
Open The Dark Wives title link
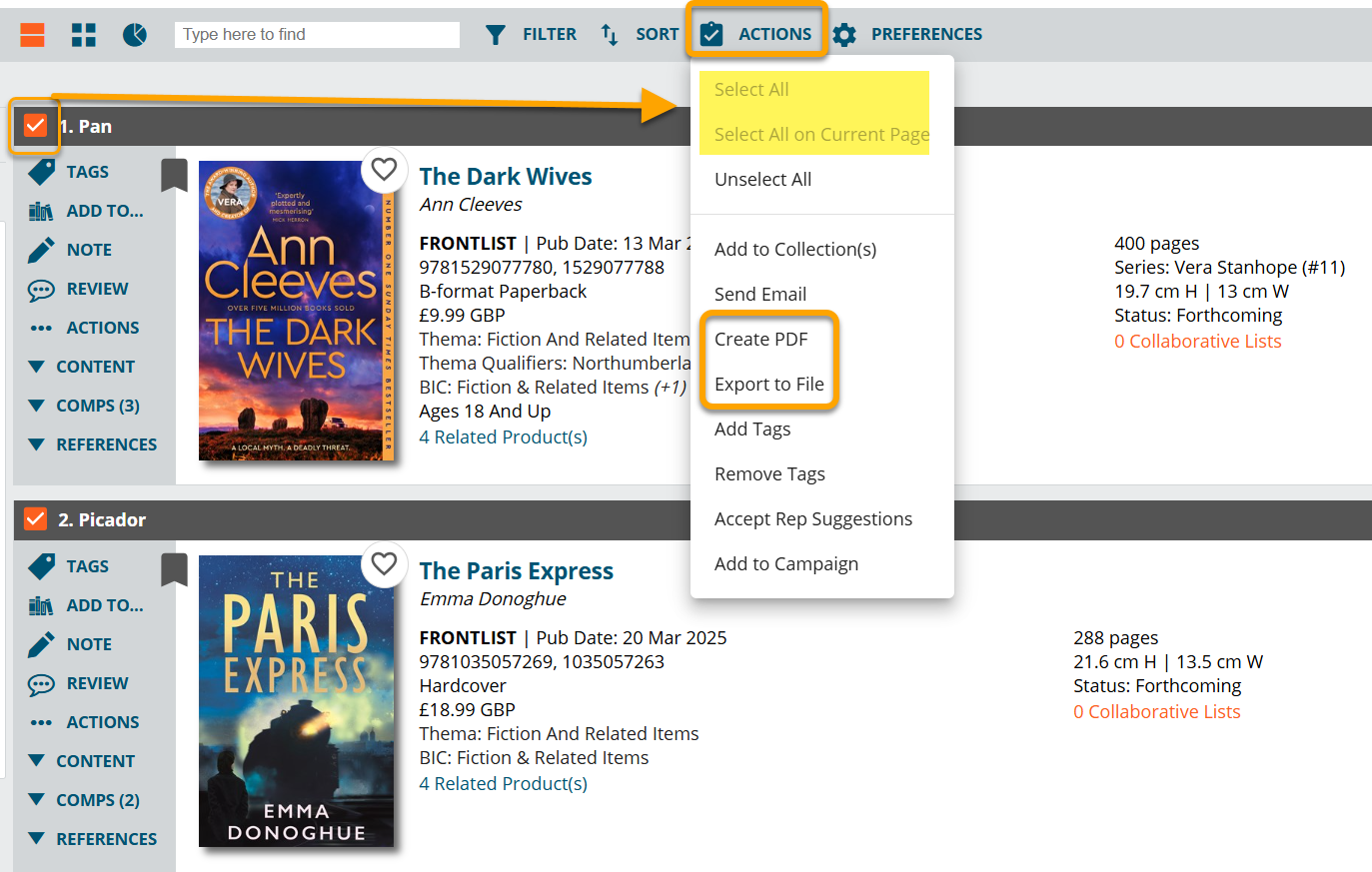[506, 177]
